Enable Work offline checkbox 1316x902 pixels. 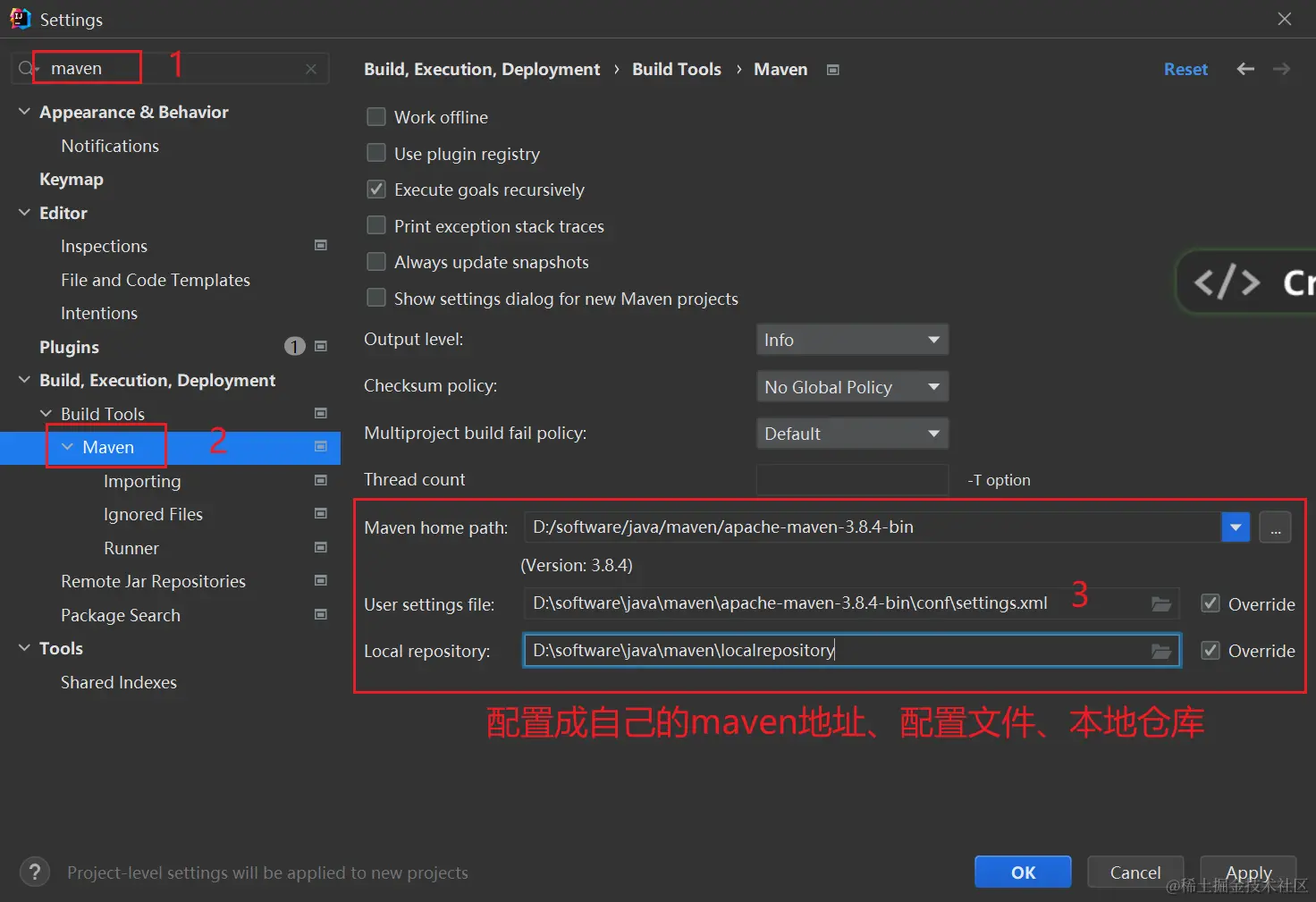(x=376, y=117)
